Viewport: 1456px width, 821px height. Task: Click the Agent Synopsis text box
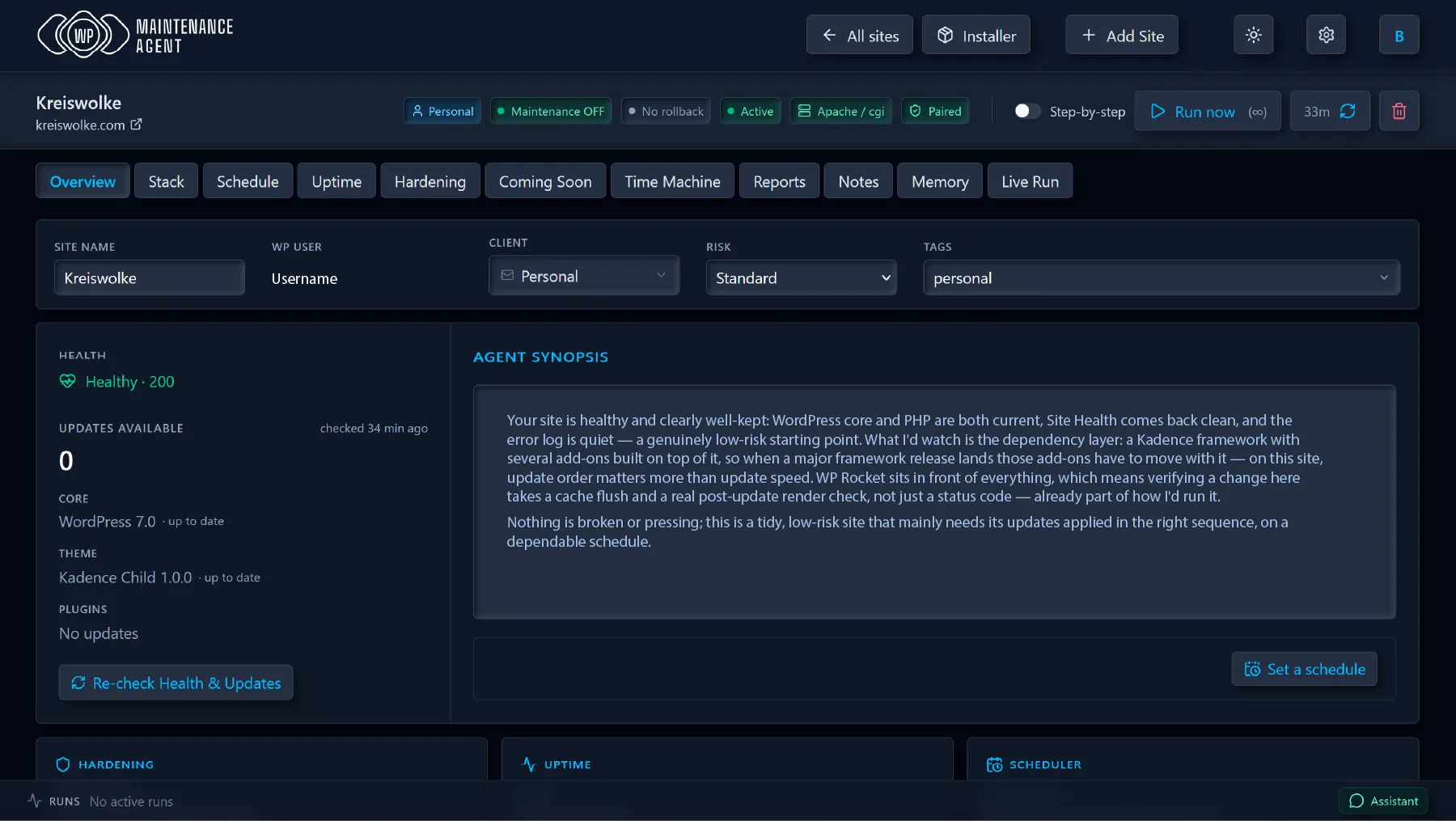click(934, 501)
